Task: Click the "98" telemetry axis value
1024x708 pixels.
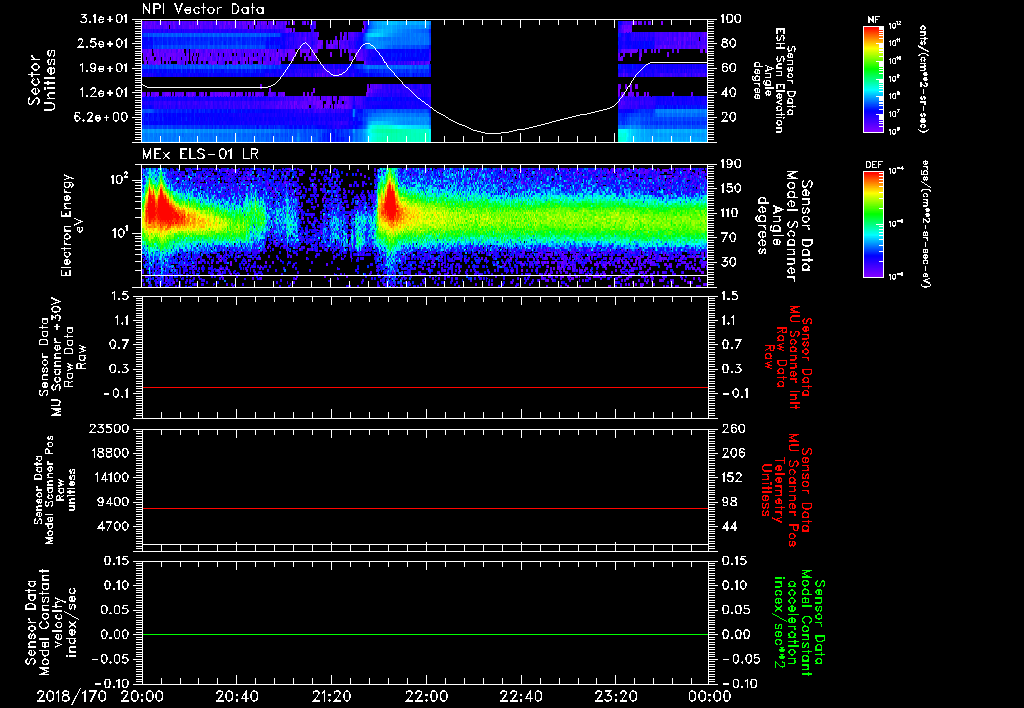Action: coord(728,502)
